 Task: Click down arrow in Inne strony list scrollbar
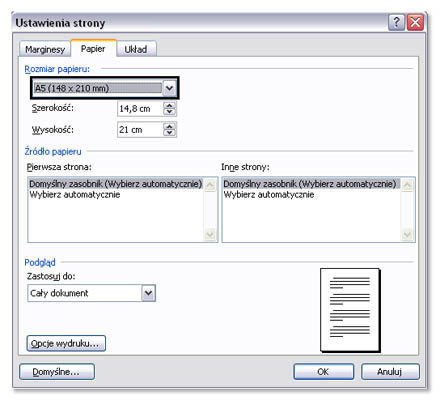coord(407,235)
